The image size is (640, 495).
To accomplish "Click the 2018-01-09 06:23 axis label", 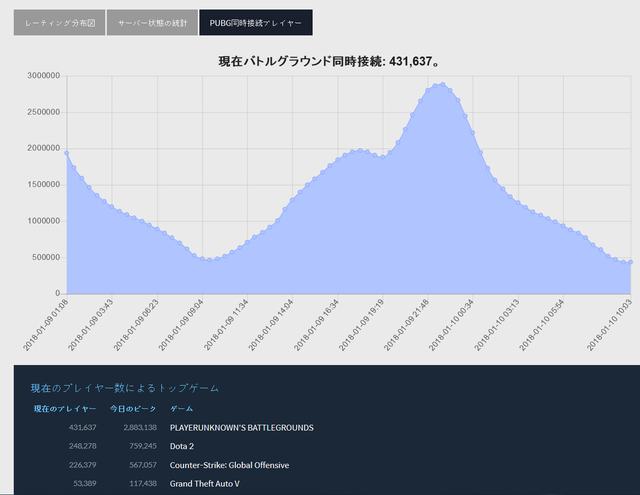I will click(136, 325).
